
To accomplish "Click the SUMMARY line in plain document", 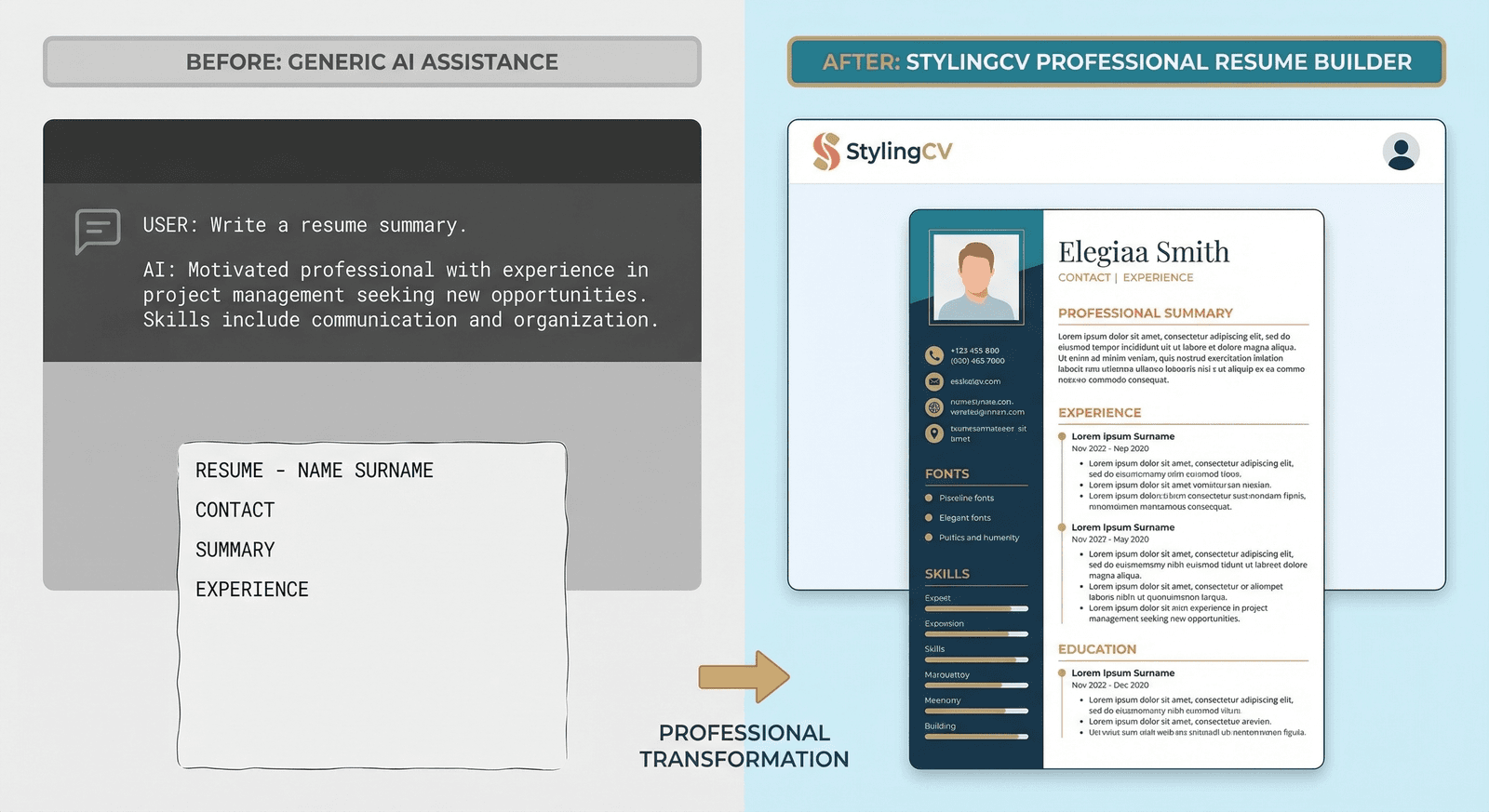I will 235,550.
